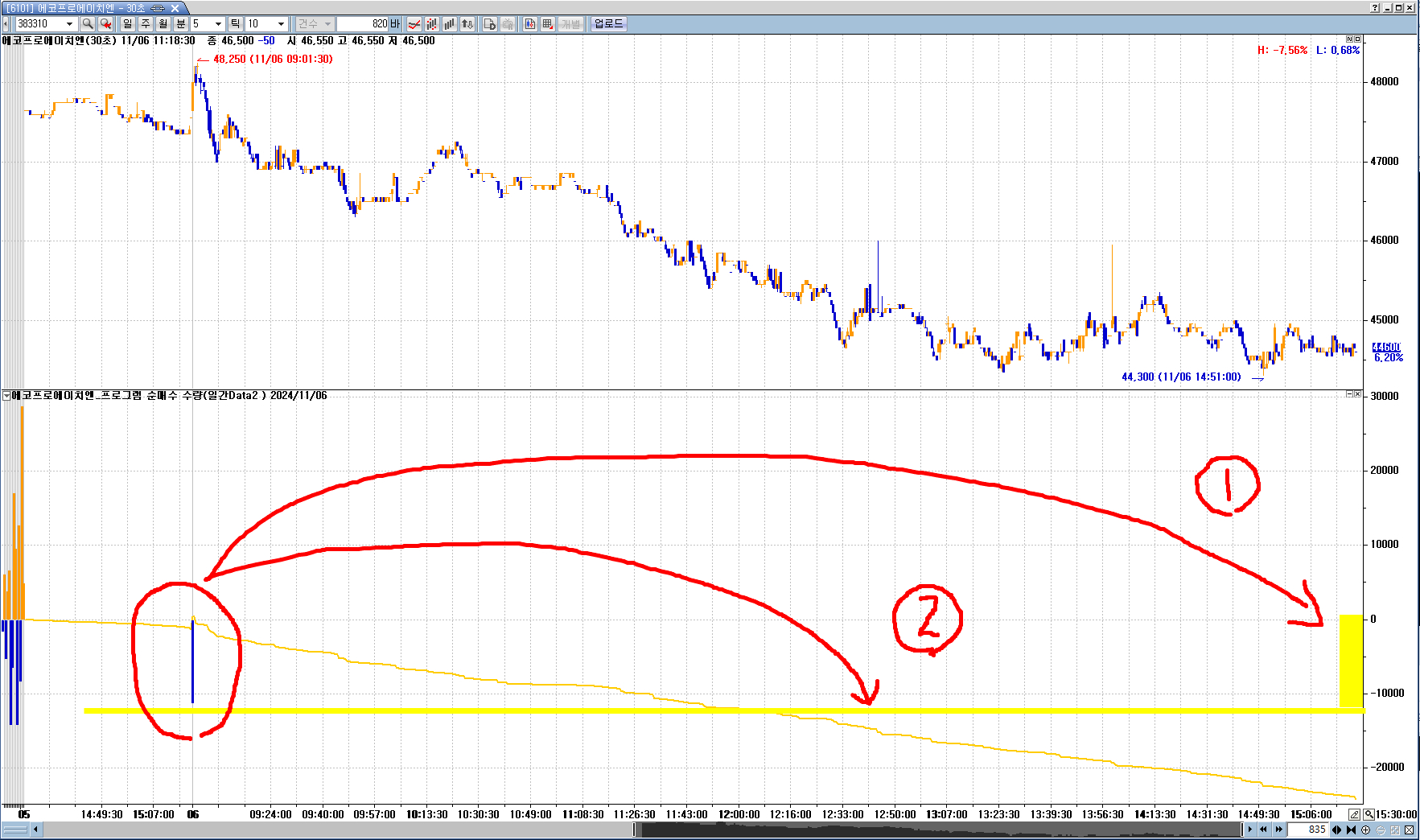The image size is (1420, 840).
Task: Click the zoom-in plus circle icon
Action: pos(1365,830)
